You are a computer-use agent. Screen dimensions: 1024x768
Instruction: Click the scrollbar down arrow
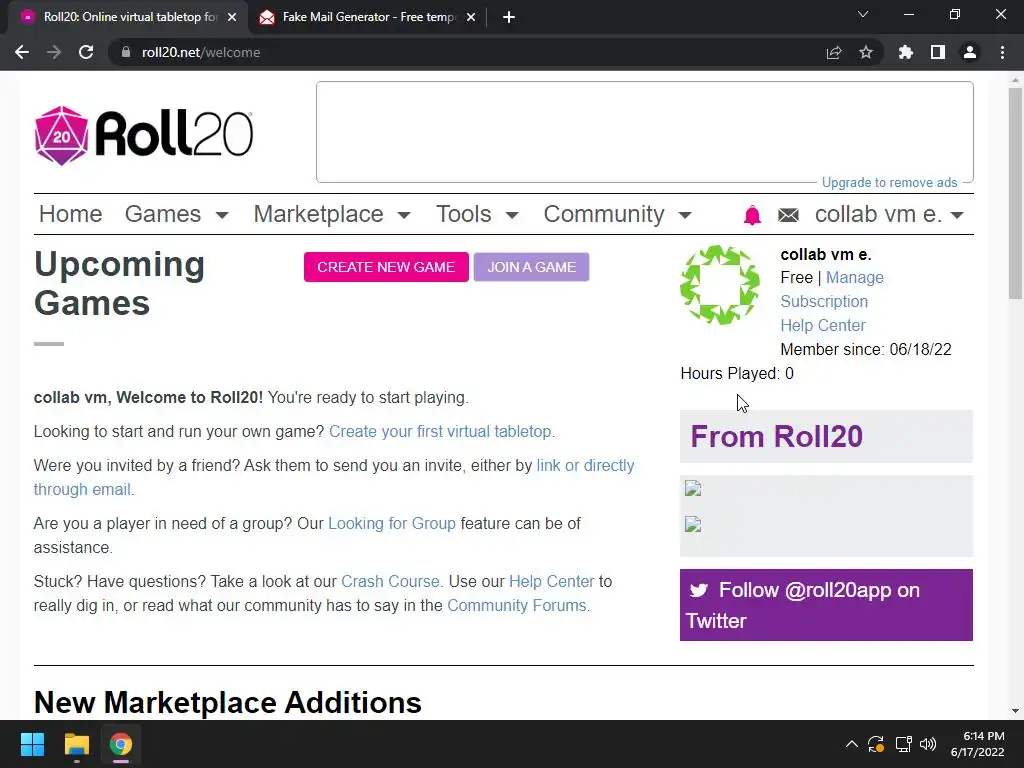point(1015,711)
